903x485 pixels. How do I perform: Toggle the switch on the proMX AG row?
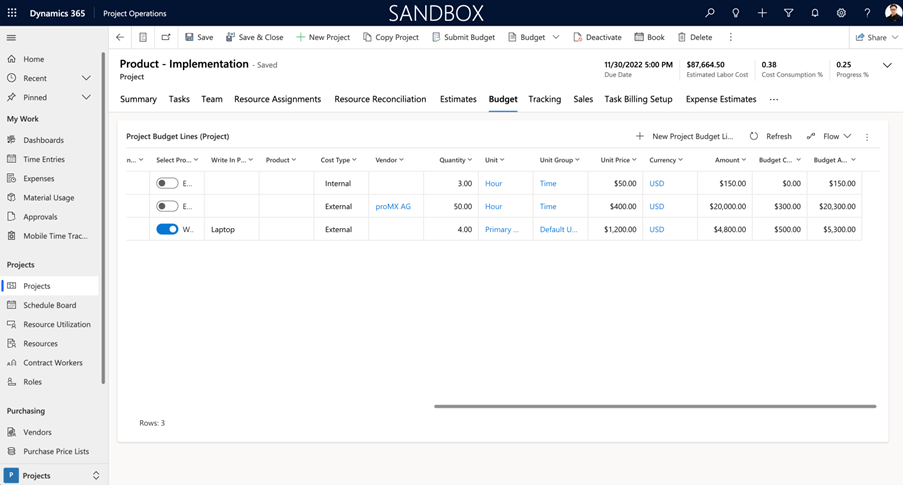tap(167, 207)
